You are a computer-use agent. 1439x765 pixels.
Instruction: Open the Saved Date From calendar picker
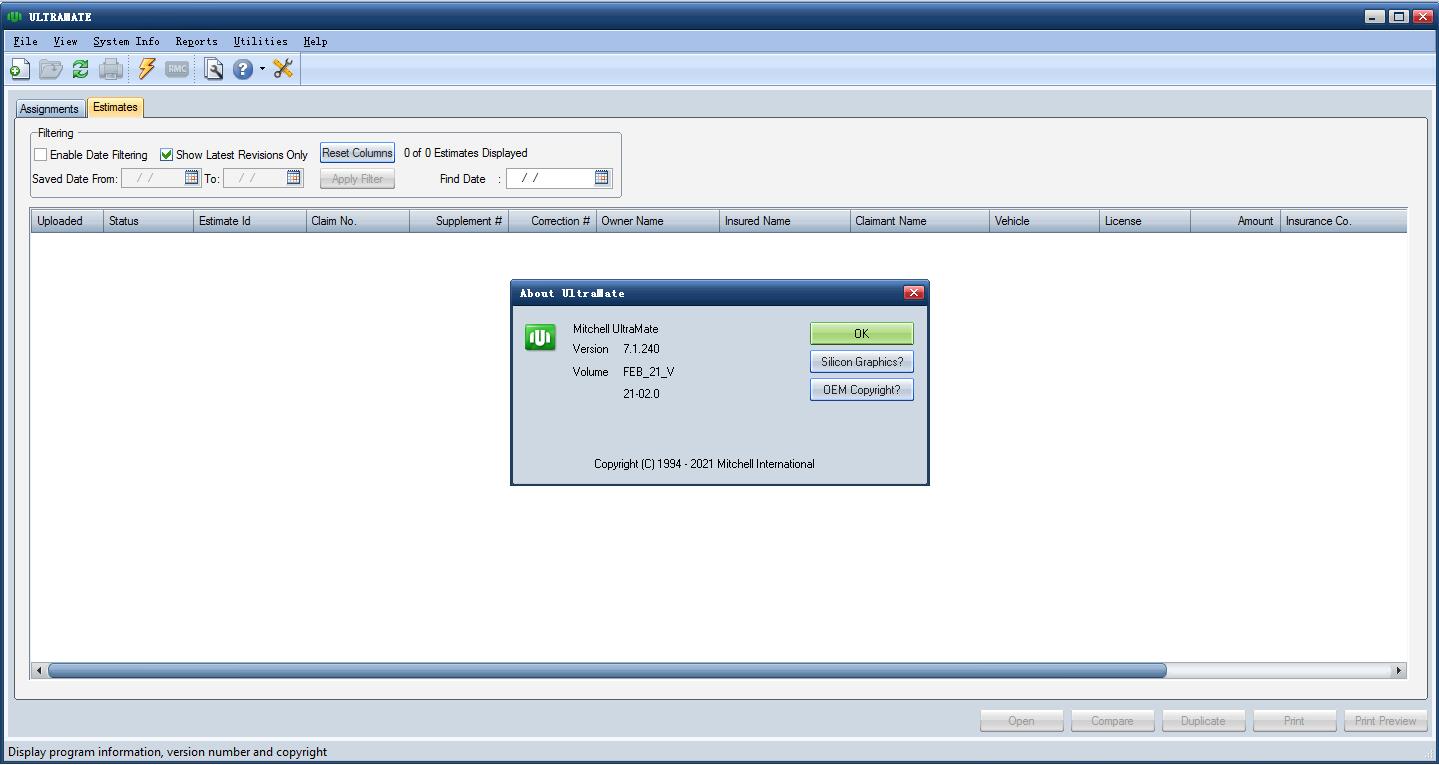[191, 178]
